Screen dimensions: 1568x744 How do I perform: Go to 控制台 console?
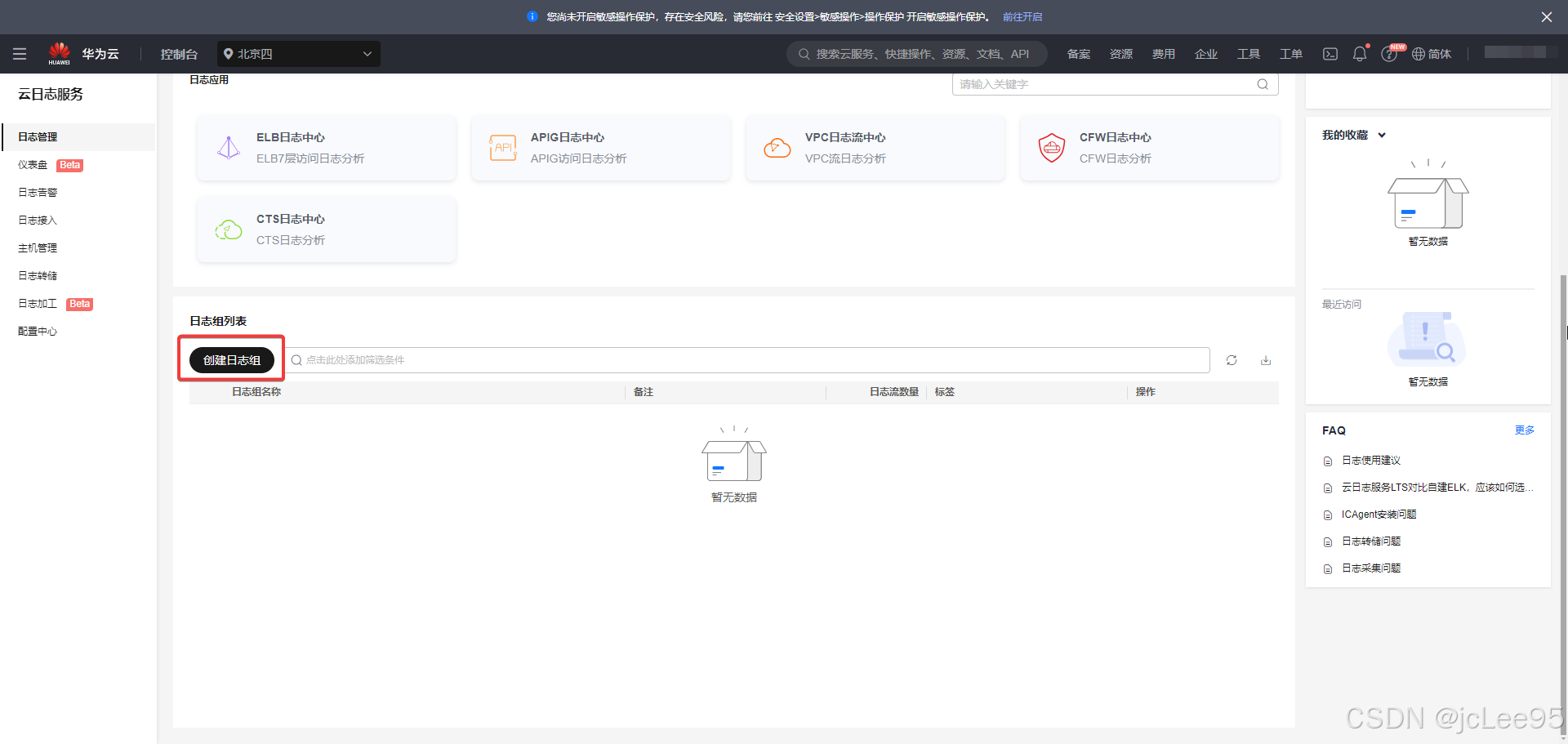[179, 54]
